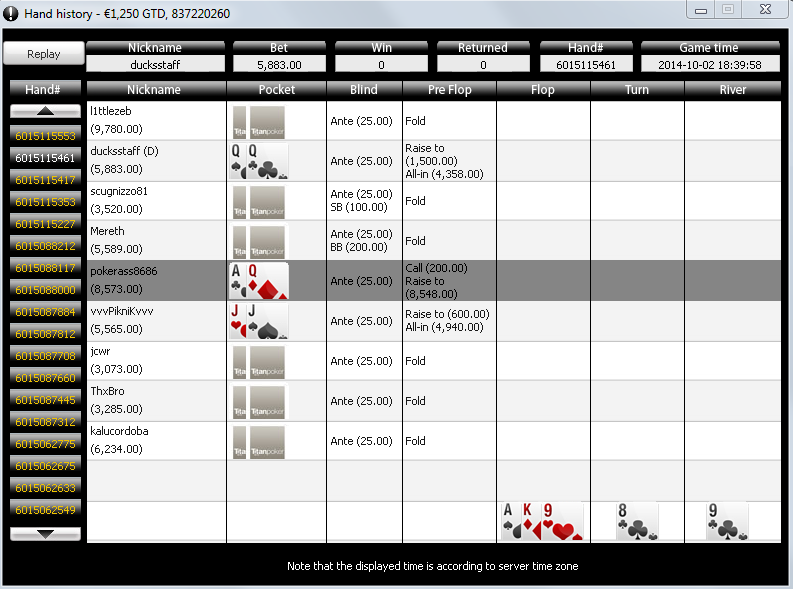The image size is (793, 589).
Task: Click the river card 9 of clubs
Action: pos(727,521)
